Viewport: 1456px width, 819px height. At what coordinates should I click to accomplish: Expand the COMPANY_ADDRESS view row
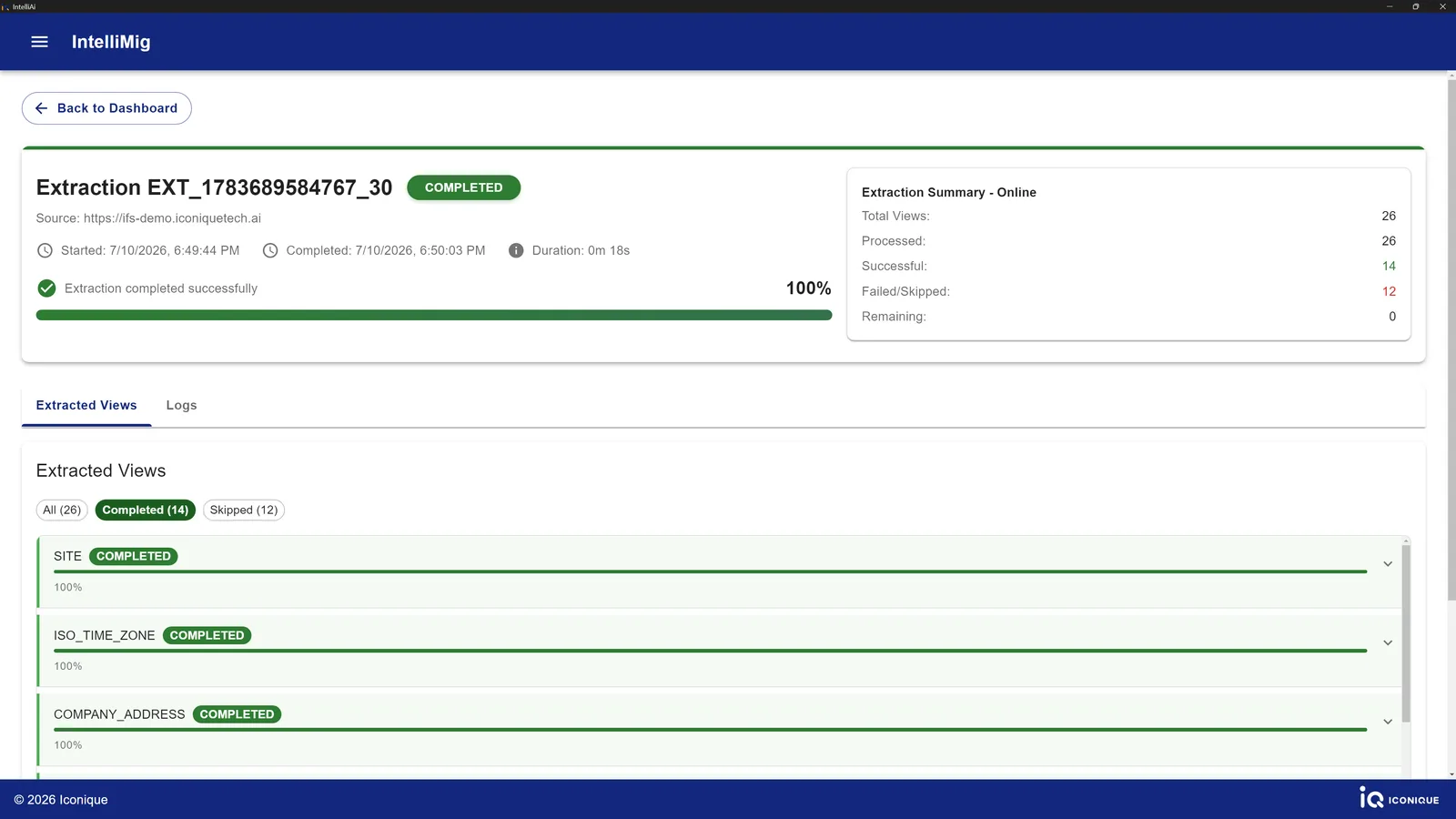point(1388,722)
